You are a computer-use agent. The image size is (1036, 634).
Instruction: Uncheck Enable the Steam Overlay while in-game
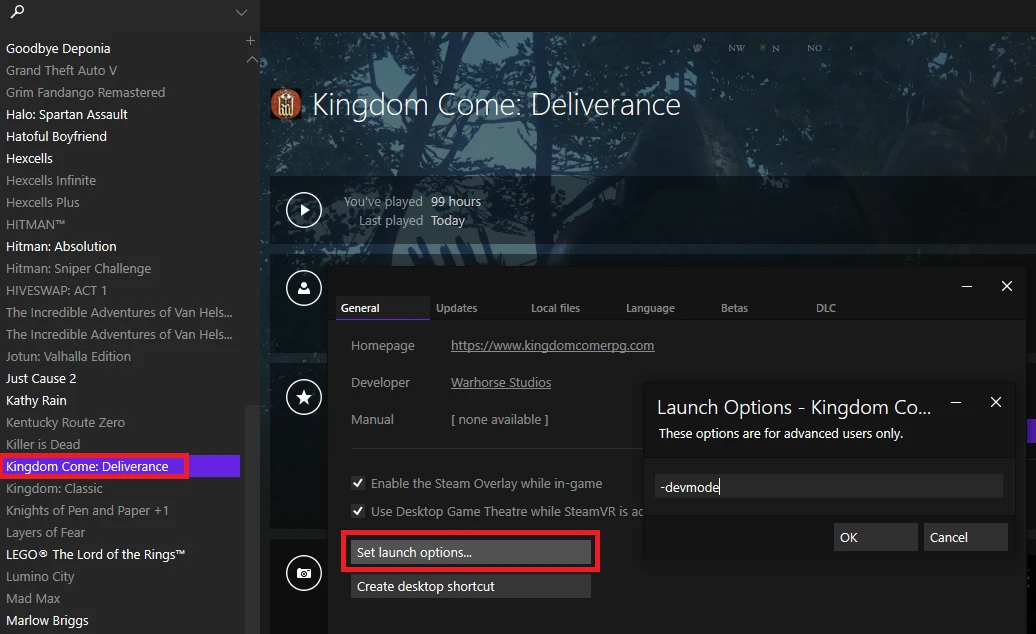coord(357,483)
